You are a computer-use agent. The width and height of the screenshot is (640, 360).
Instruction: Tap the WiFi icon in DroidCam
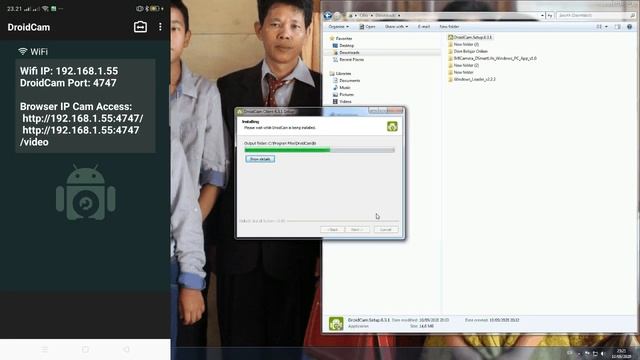point(22,51)
